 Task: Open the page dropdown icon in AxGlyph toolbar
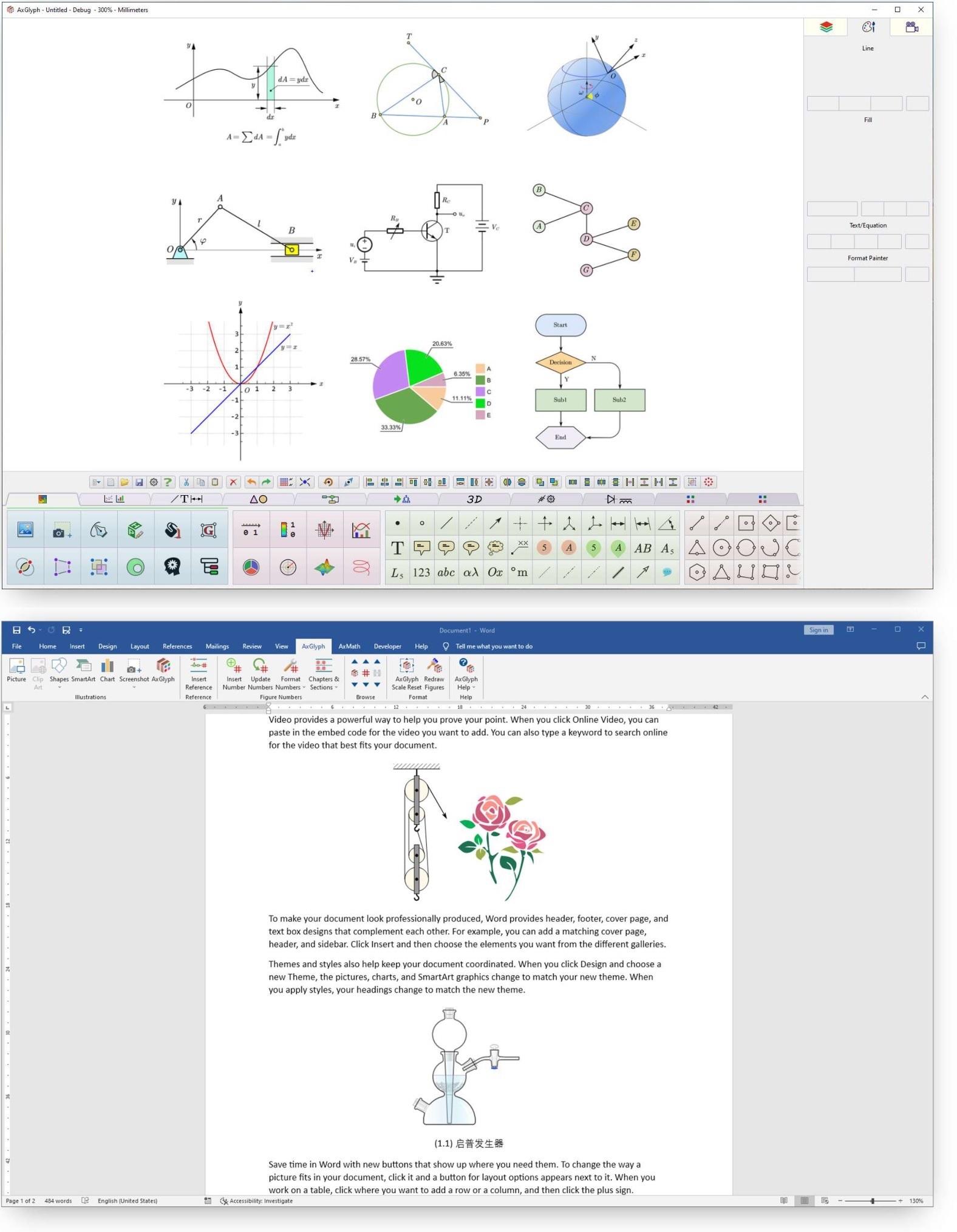[x=97, y=482]
